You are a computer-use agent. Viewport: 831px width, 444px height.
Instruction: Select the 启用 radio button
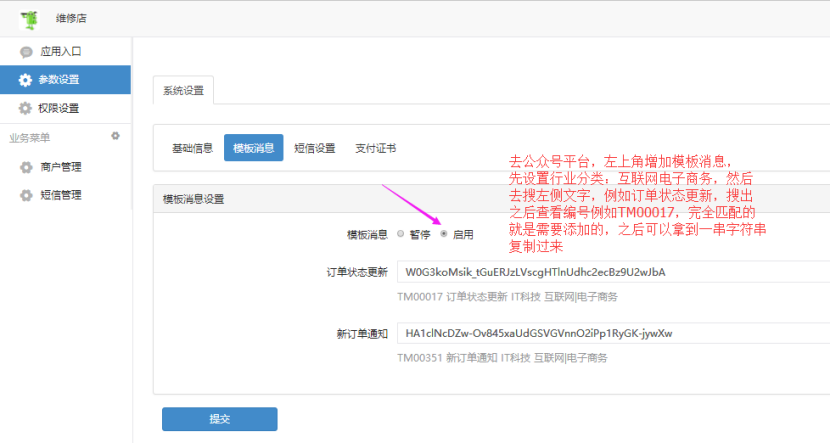tap(444, 234)
